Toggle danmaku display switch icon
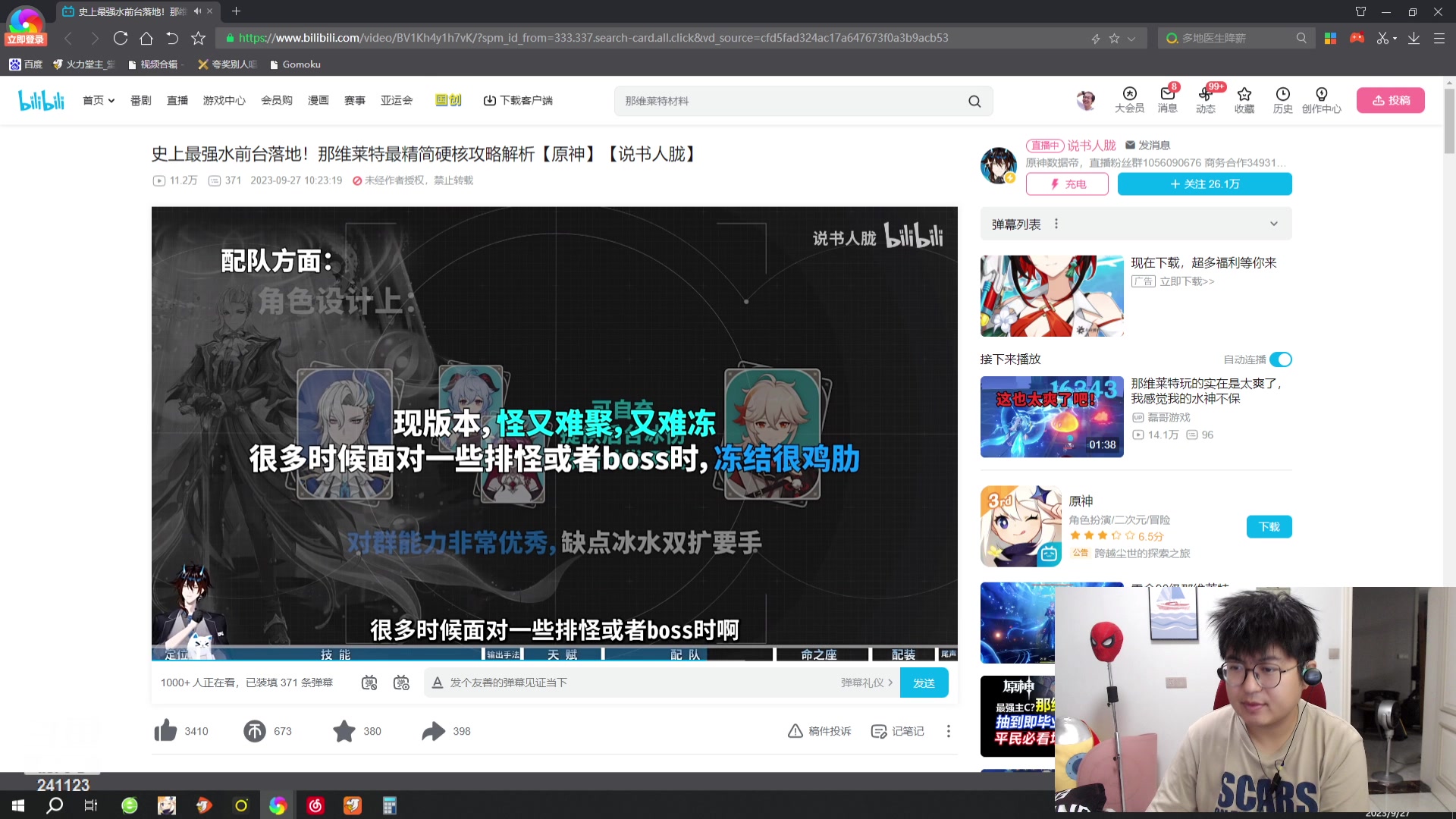The image size is (1456, 819). (369, 682)
